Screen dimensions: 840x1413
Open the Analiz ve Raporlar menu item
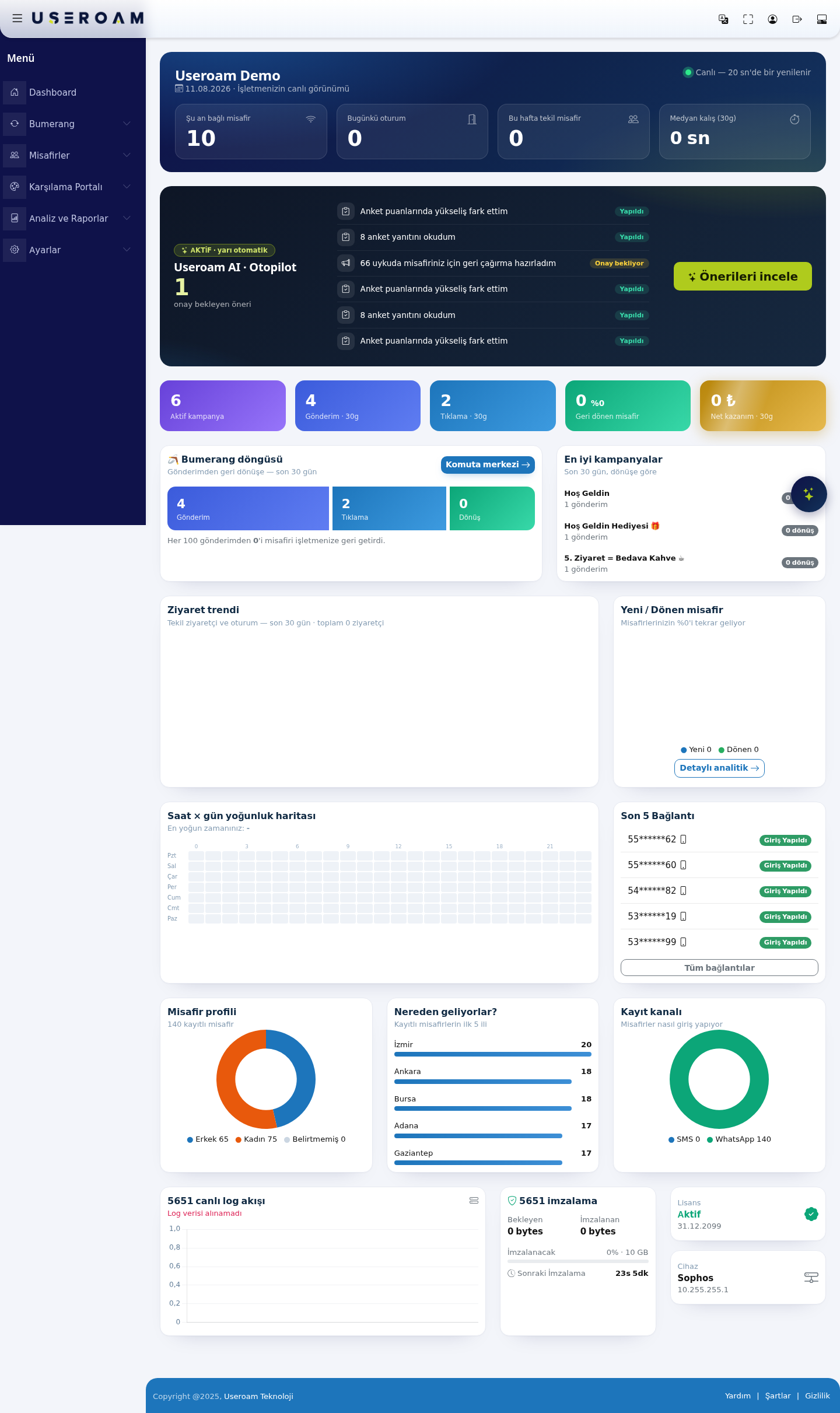(x=73, y=218)
